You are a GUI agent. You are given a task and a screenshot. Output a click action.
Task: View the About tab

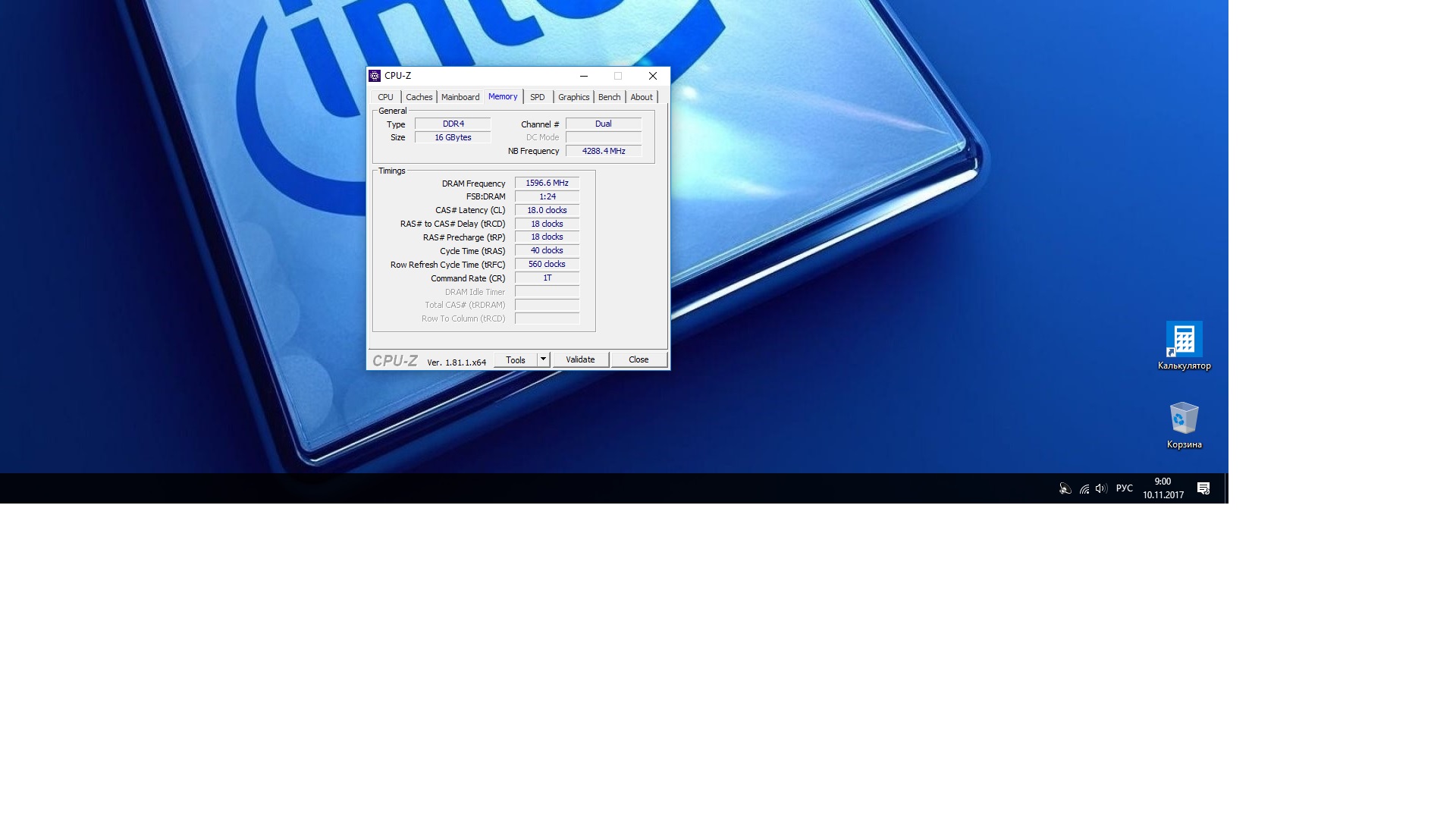coord(641,97)
